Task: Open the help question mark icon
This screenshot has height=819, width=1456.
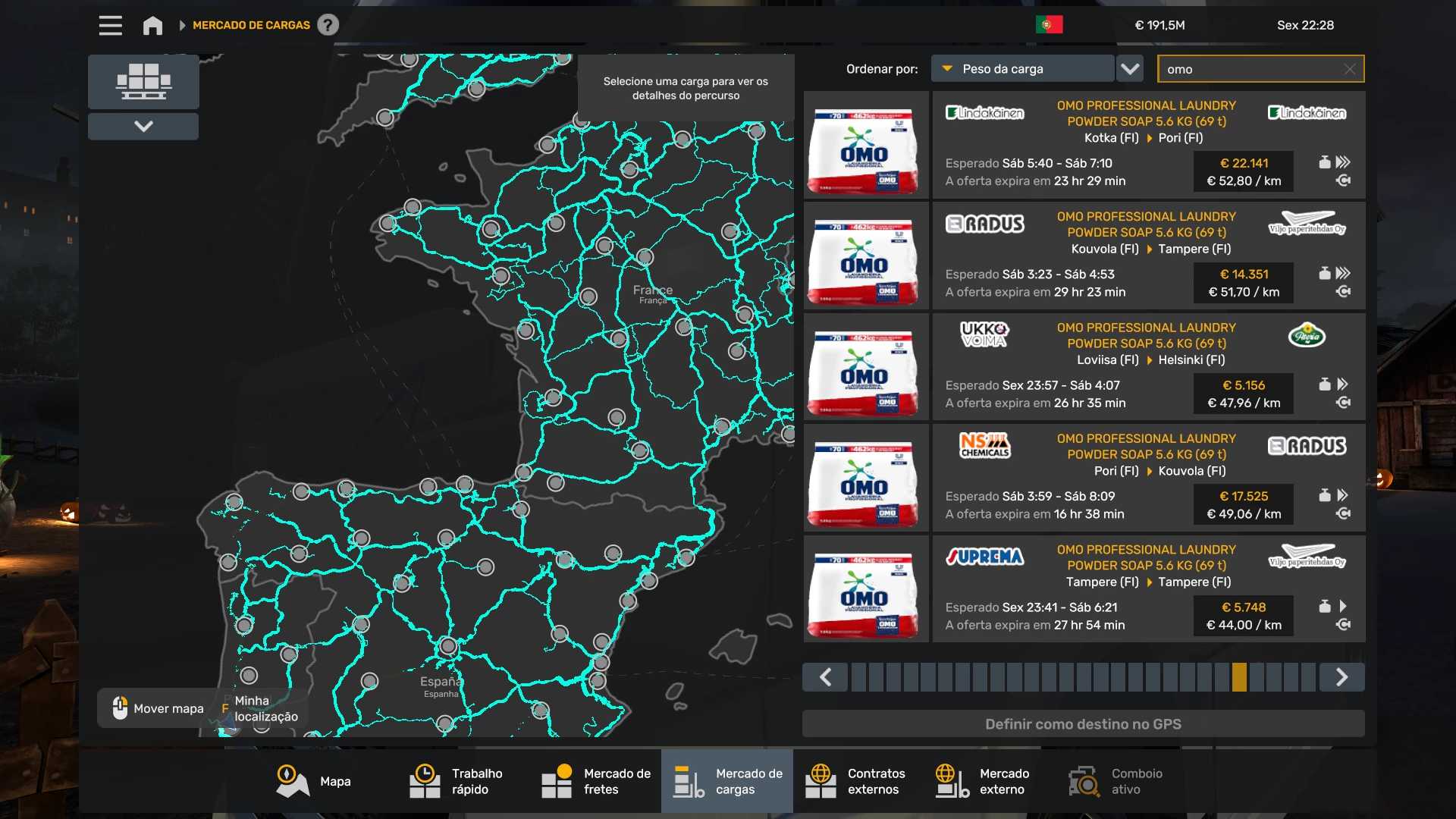Action: [328, 25]
